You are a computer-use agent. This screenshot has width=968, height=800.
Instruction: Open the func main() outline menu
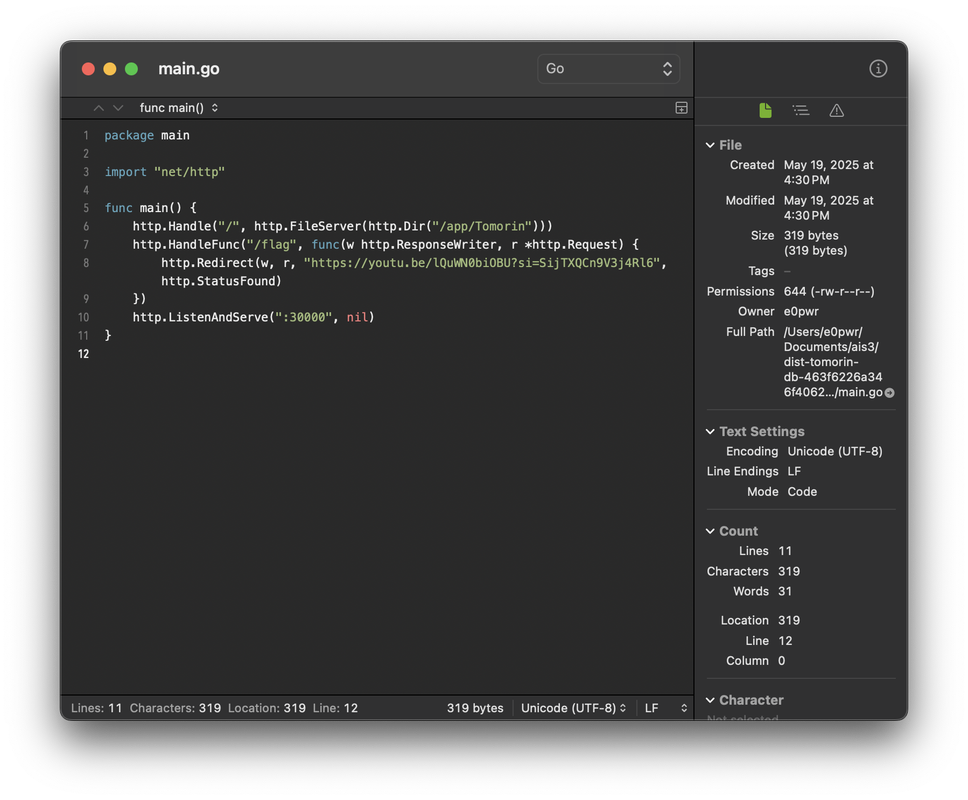179,108
